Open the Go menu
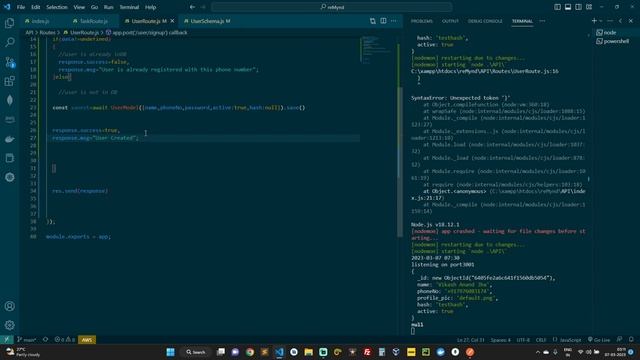The height and width of the screenshot is (360, 640). pos(94,7)
